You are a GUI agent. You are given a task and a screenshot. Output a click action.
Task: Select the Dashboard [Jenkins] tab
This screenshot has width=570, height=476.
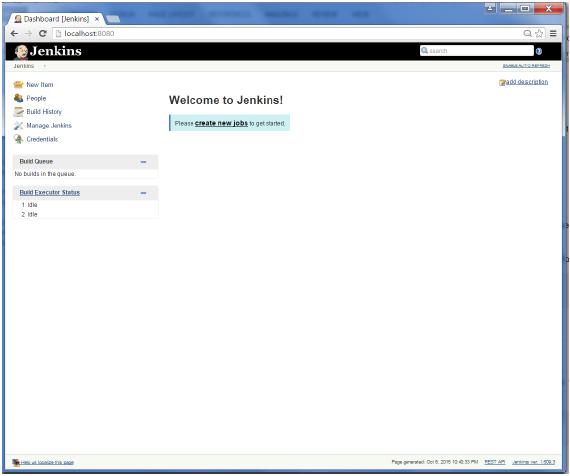pos(55,19)
